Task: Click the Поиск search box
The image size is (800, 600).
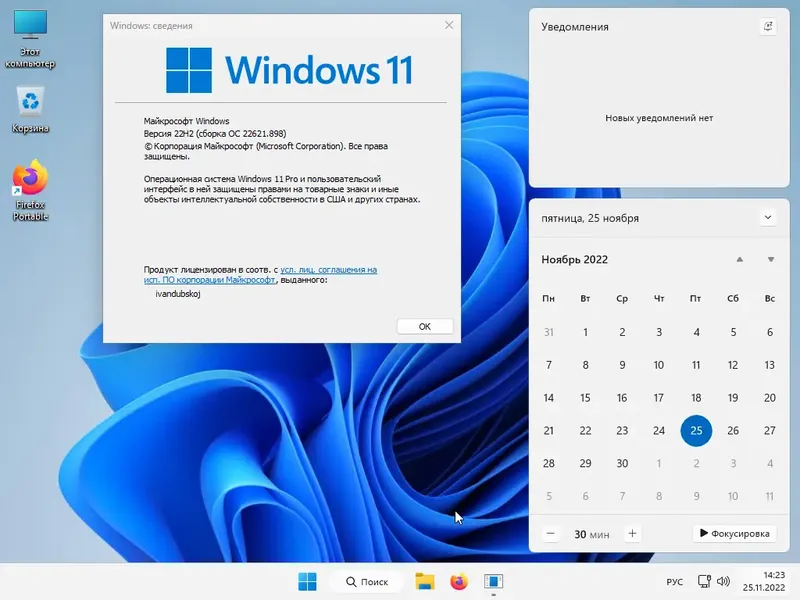Action: point(367,581)
